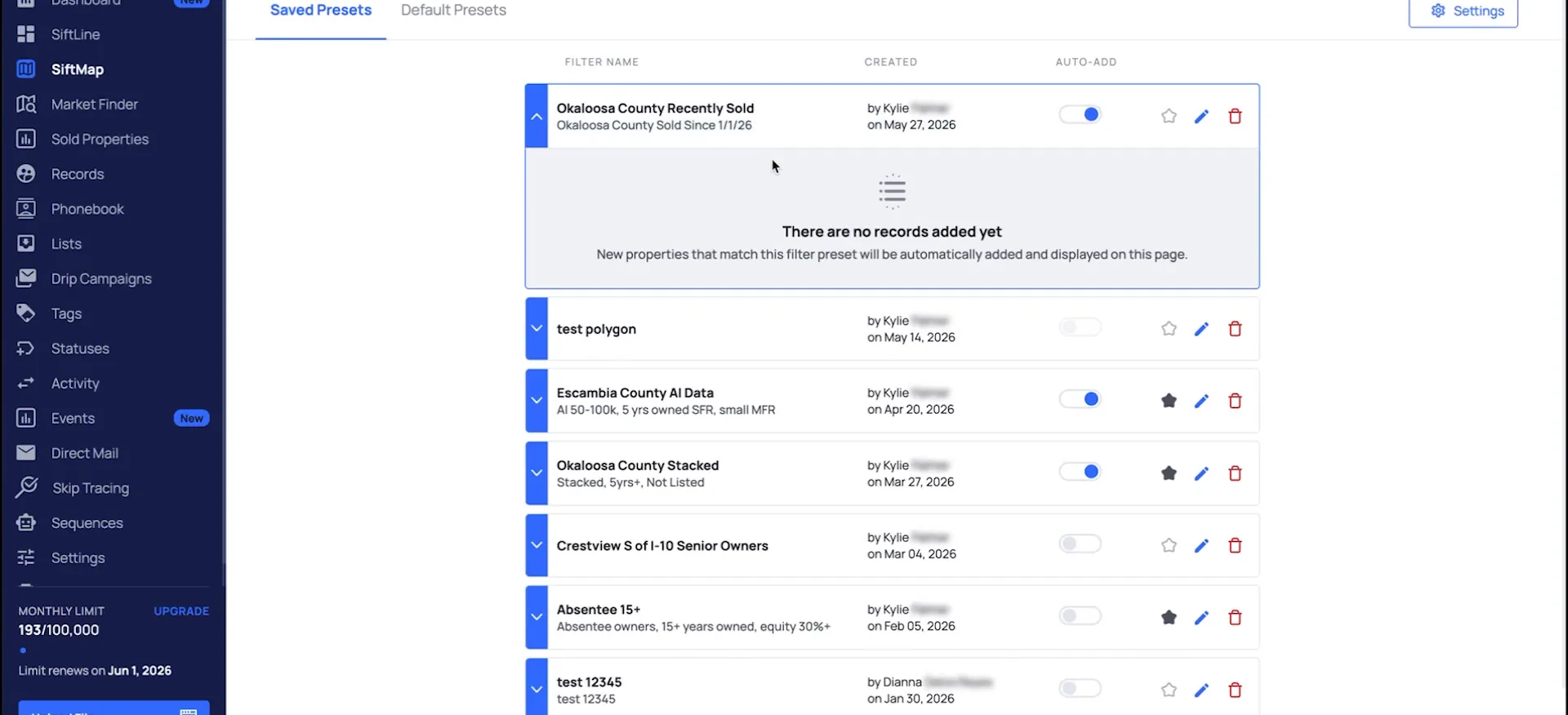1568x715 pixels.
Task: Unfavorite the Escambia County AI Data preset
Action: point(1169,401)
